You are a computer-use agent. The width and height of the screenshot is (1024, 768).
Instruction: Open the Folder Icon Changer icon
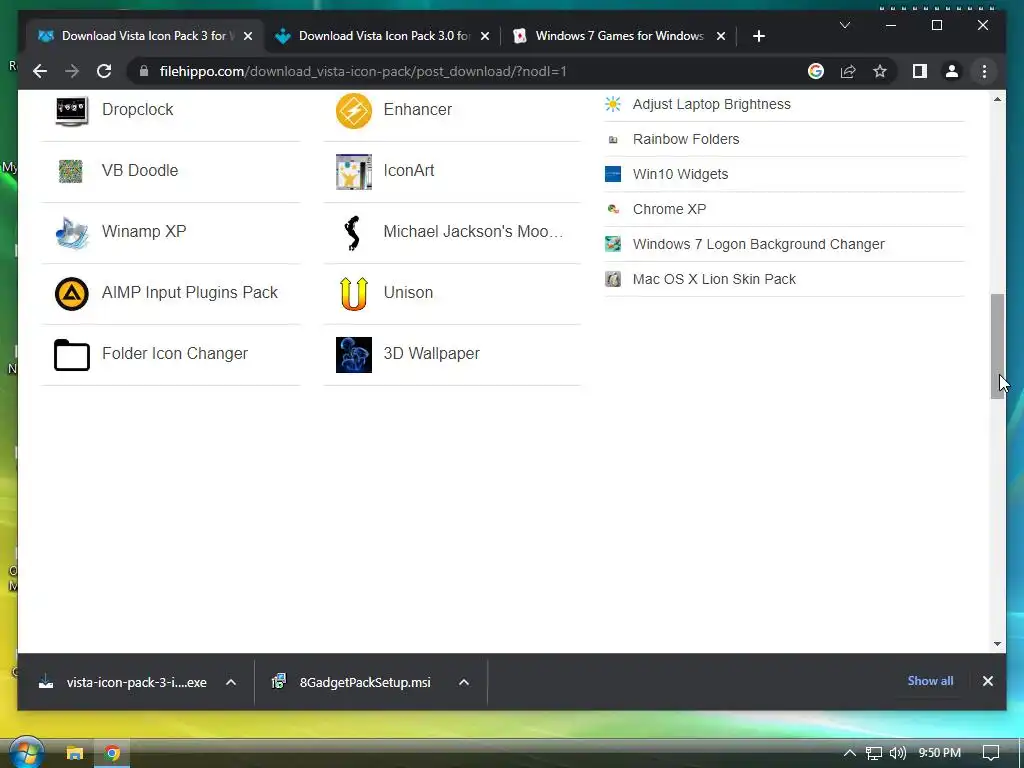tap(71, 355)
